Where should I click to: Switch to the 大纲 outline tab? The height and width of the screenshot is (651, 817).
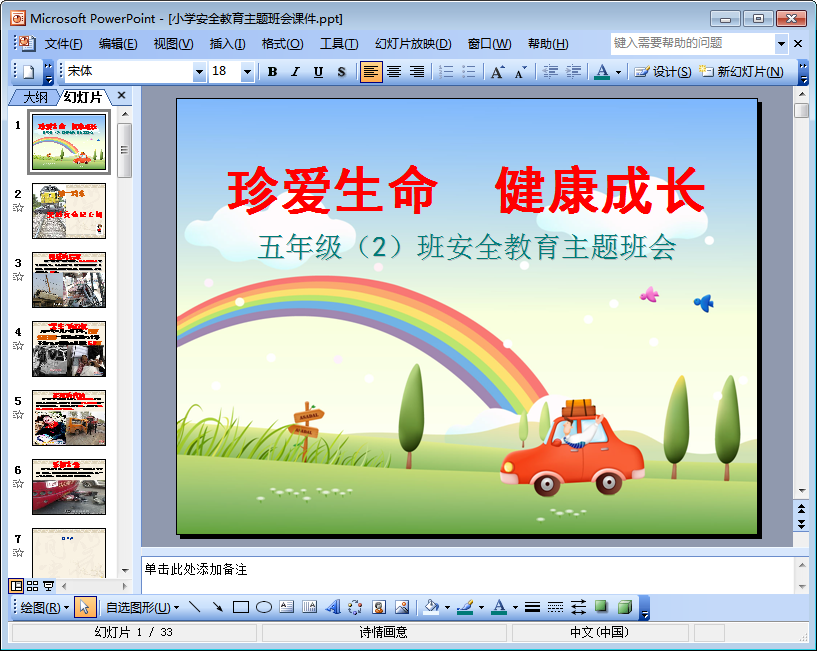point(35,97)
